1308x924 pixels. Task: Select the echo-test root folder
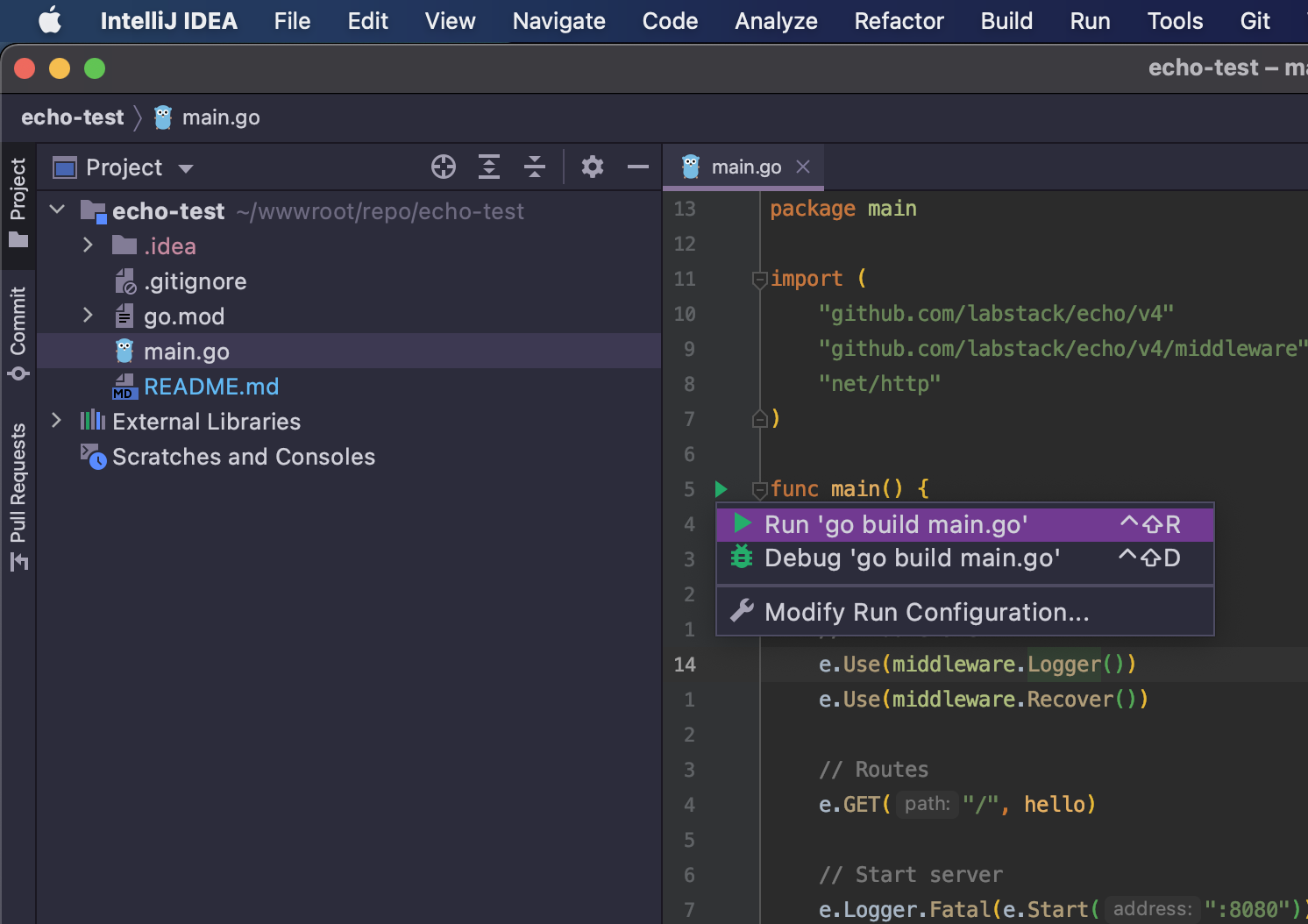349,211
